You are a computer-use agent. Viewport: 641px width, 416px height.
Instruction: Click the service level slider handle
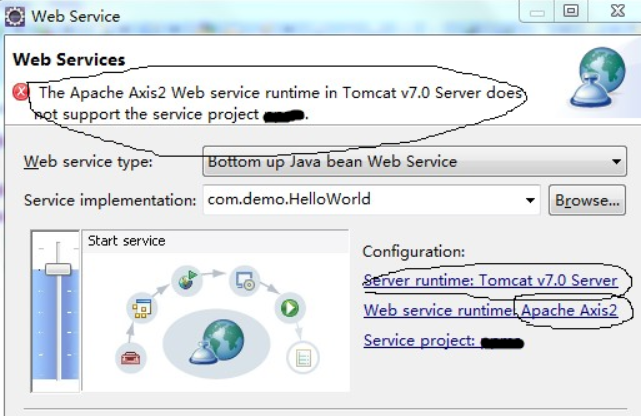pos(58,269)
